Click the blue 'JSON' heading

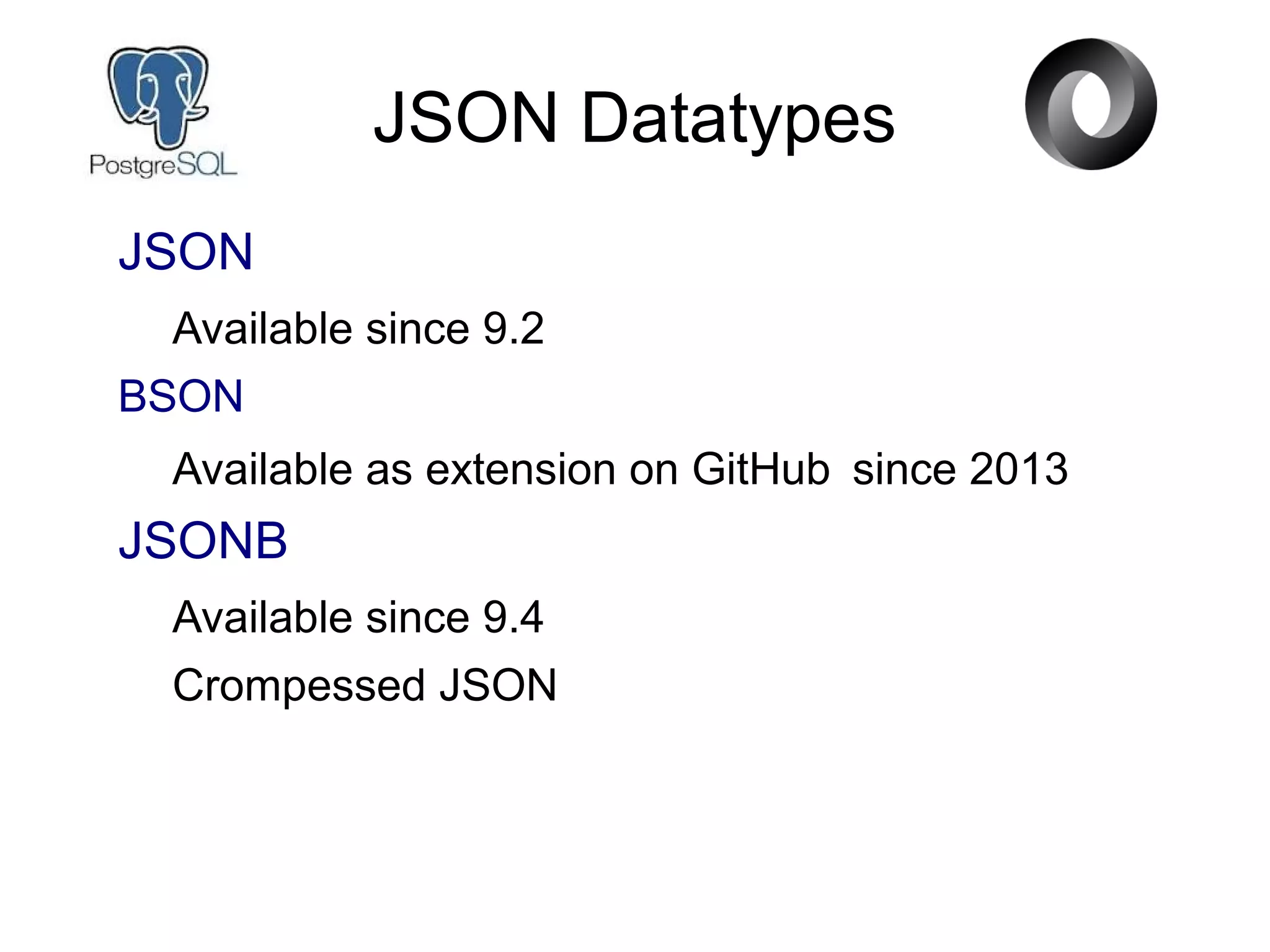[185, 252]
